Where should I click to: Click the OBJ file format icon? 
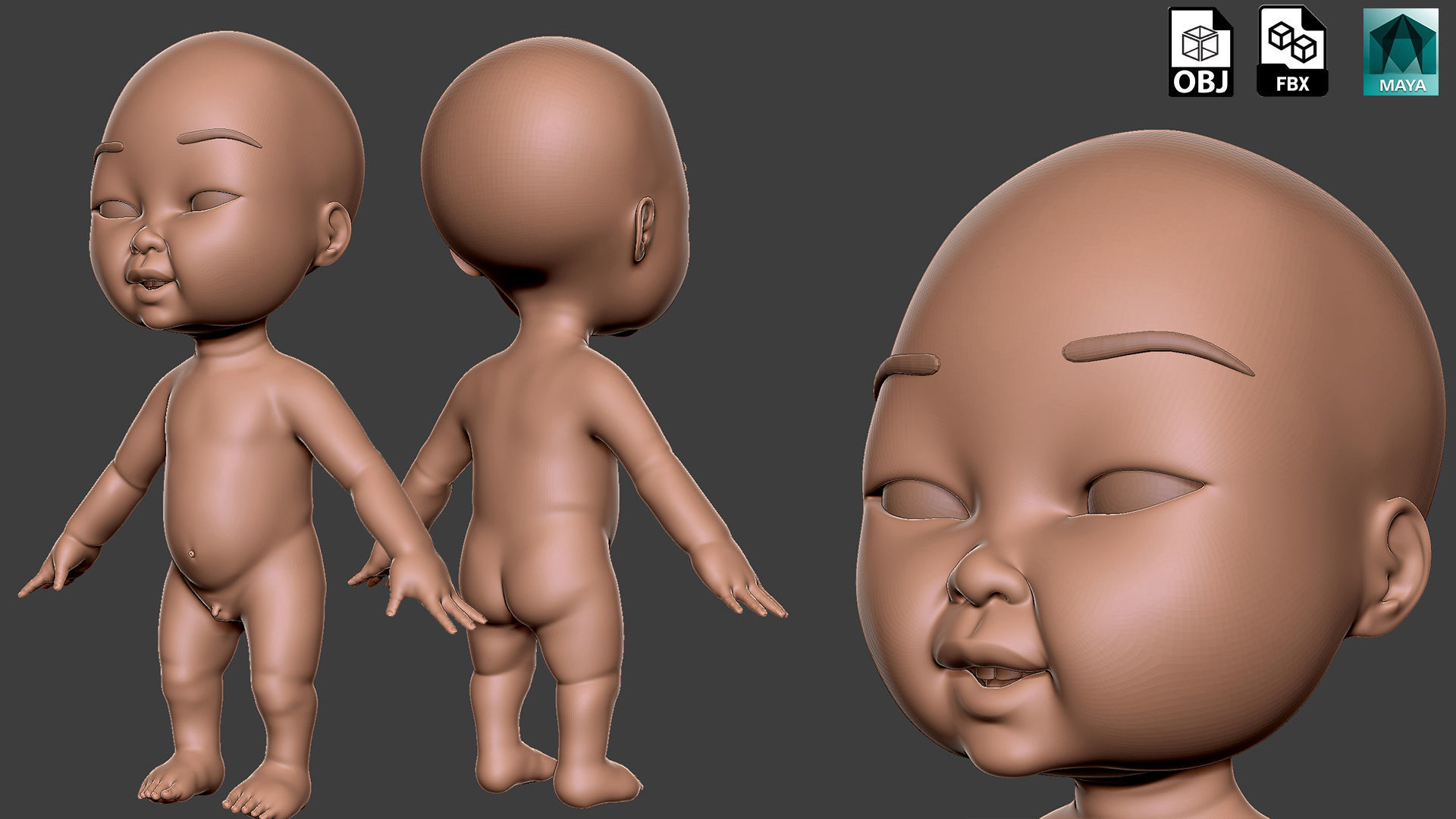click(1200, 52)
